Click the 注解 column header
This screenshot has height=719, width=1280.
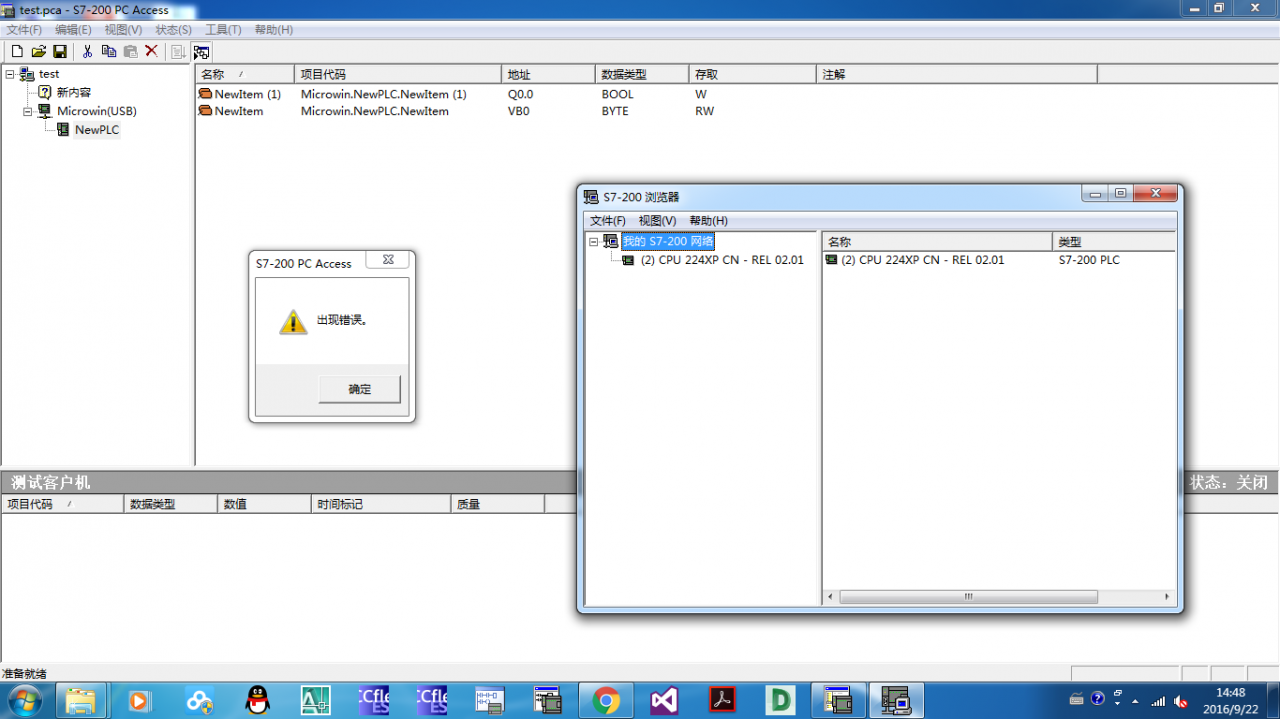click(x=957, y=74)
